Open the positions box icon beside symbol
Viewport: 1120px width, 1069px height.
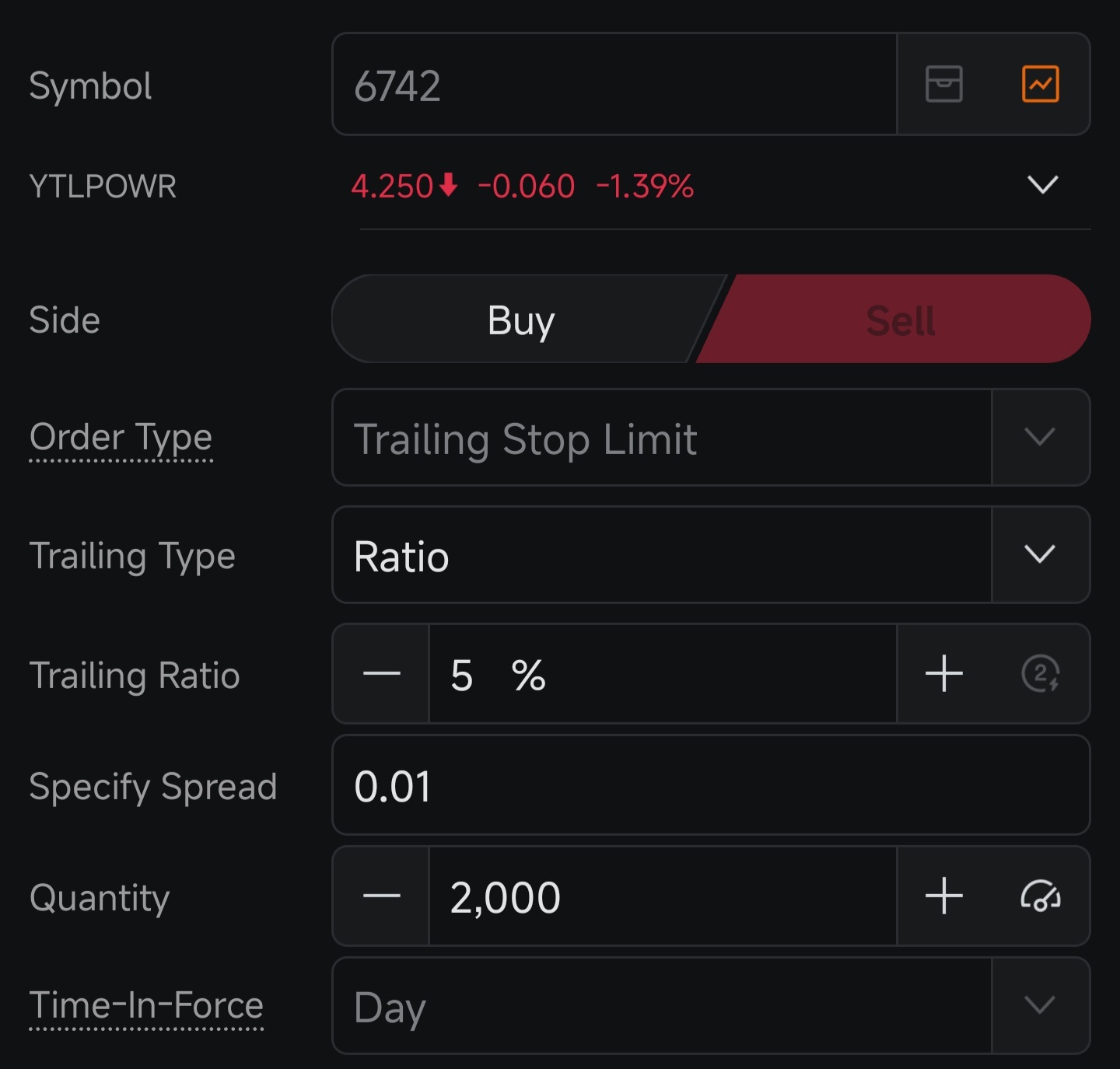pyautogui.click(x=944, y=84)
